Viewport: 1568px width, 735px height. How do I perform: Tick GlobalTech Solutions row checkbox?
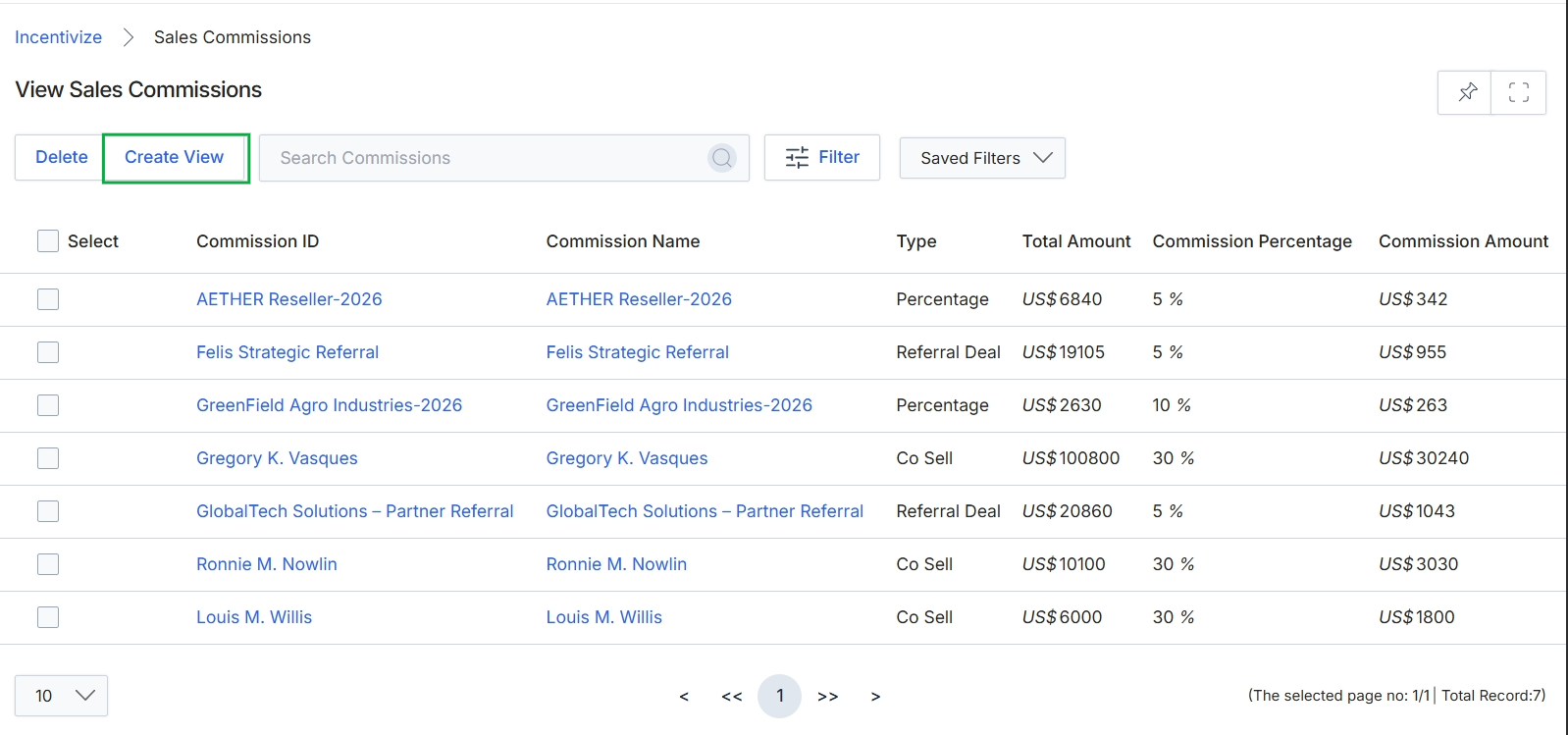[x=48, y=511]
